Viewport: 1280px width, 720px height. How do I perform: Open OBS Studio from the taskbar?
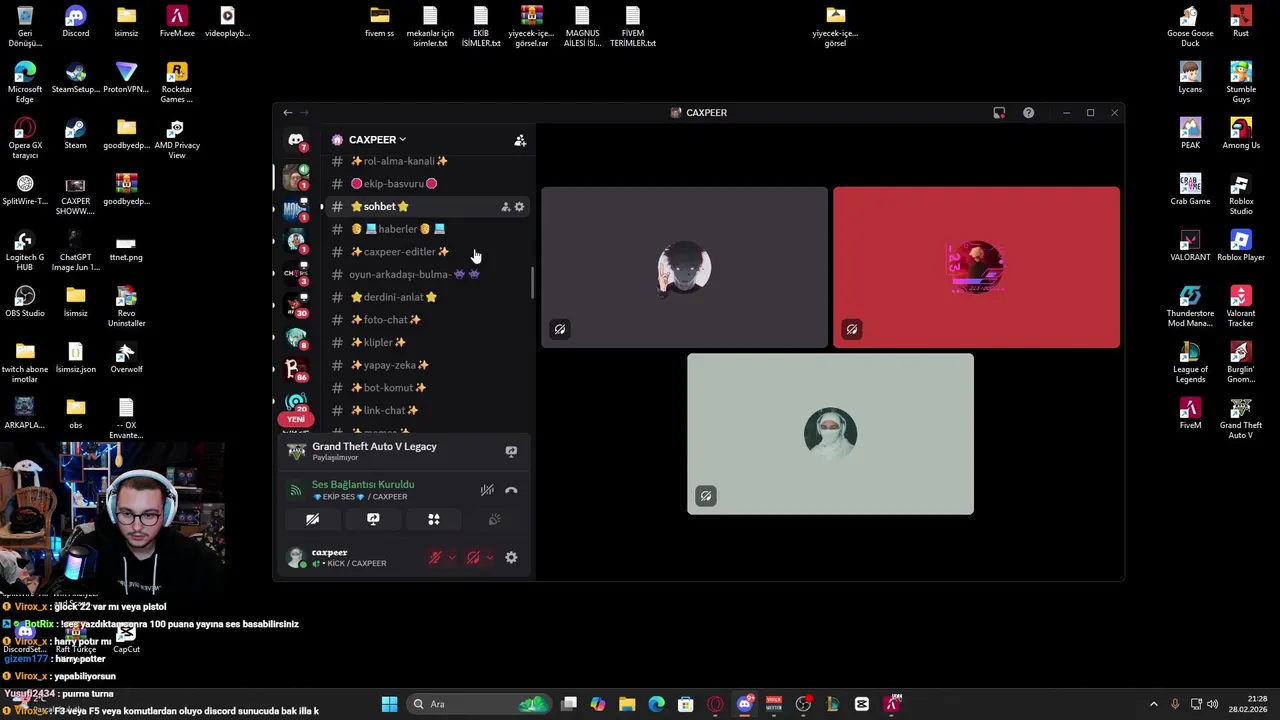pyautogui.click(x=803, y=704)
